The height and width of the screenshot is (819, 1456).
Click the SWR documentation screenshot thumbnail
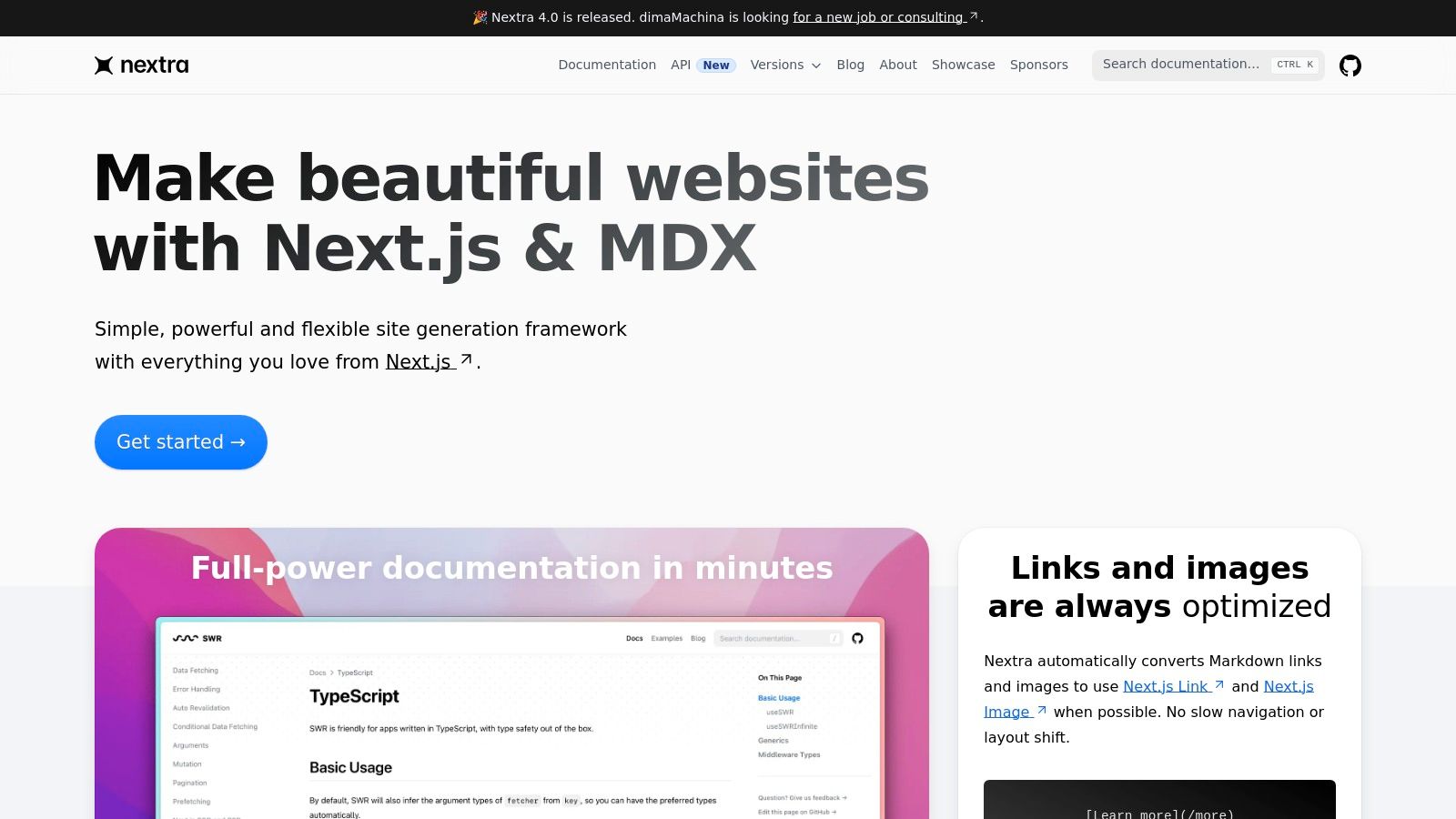coord(520,719)
